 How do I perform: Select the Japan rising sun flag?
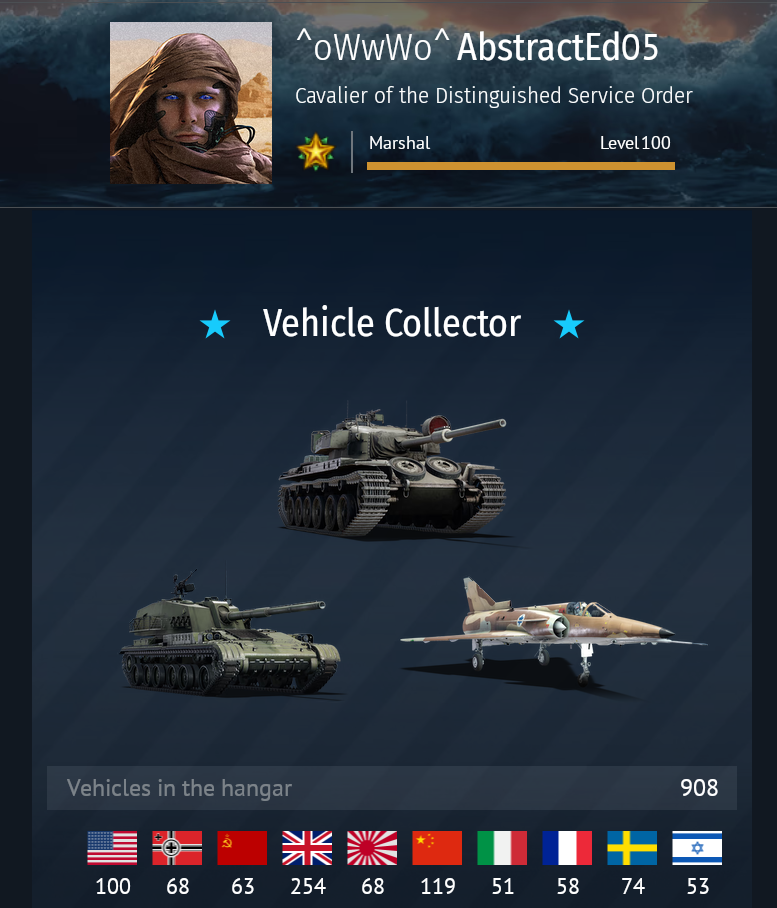372,848
